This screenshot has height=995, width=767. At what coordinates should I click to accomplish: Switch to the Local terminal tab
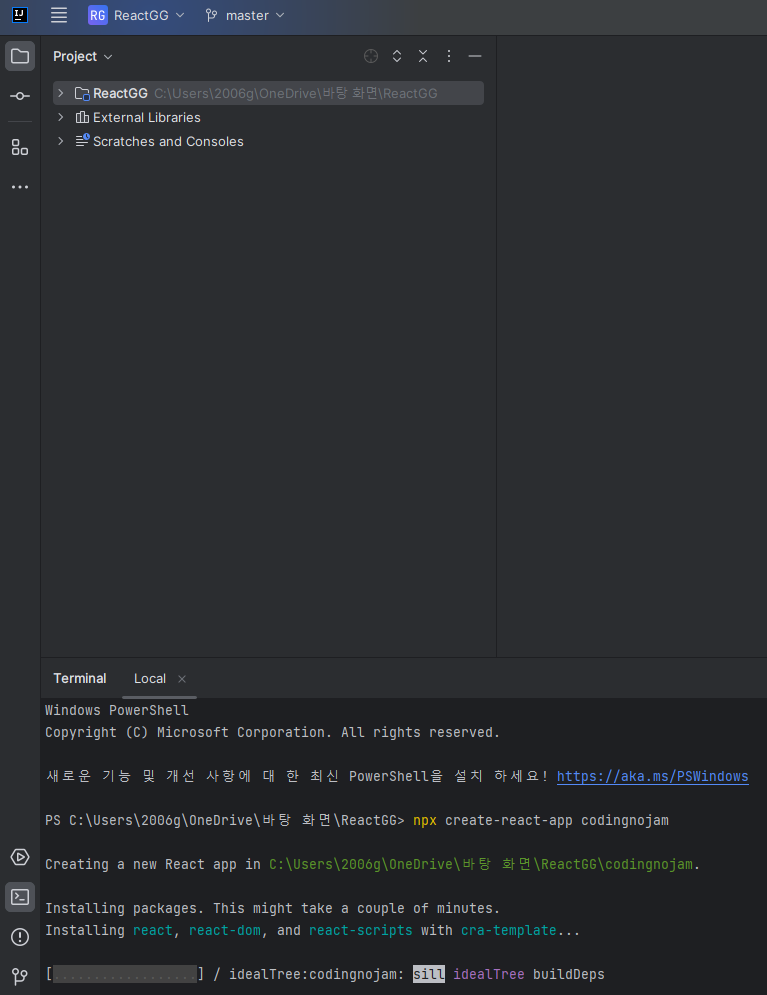(x=150, y=679)
